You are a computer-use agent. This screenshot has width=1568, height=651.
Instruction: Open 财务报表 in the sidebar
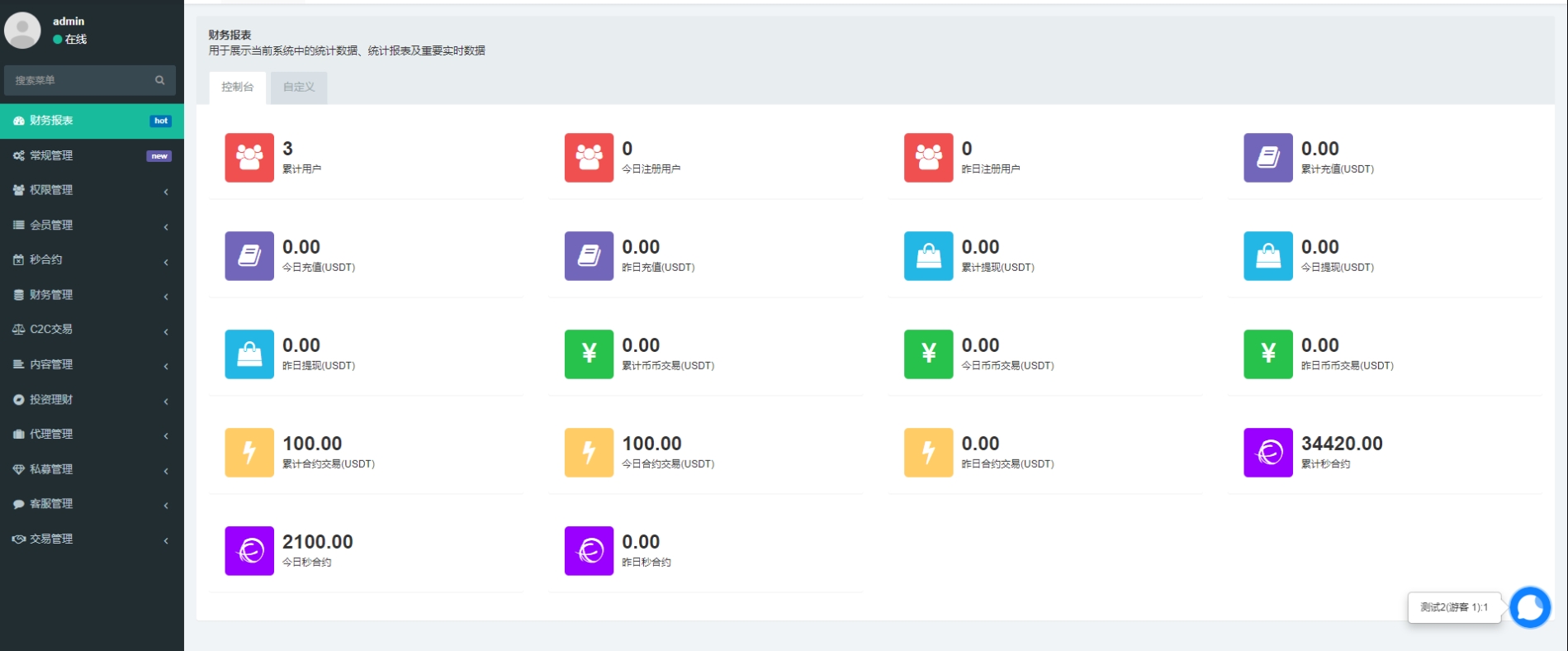pyautogui.click(x=91, y=121)
